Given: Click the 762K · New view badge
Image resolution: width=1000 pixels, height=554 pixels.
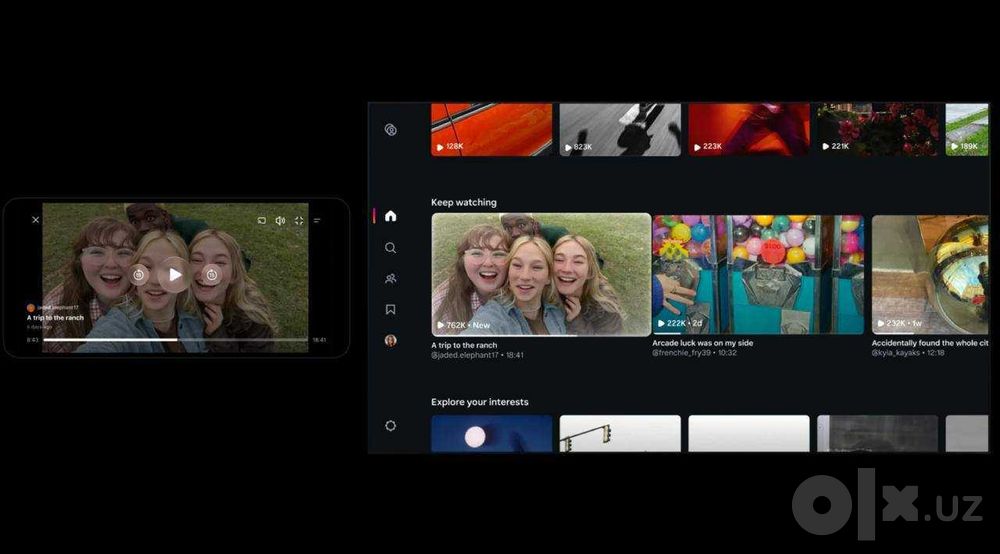Looking at the screenshot, I should [x=463, y=325].
